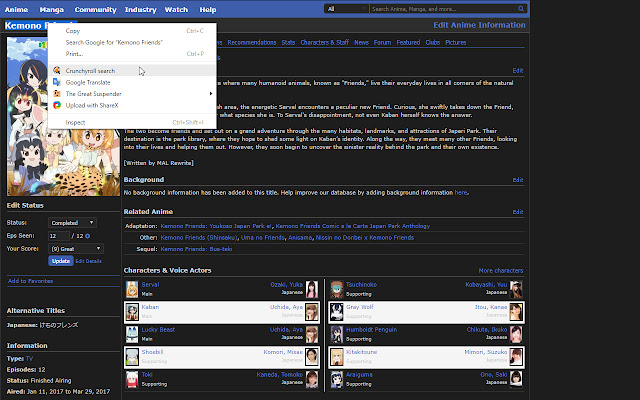The height and width of the screenshot is (400, 640).
Task: Switch to the Recommendations tab
Action: click(x=252, y=42)
